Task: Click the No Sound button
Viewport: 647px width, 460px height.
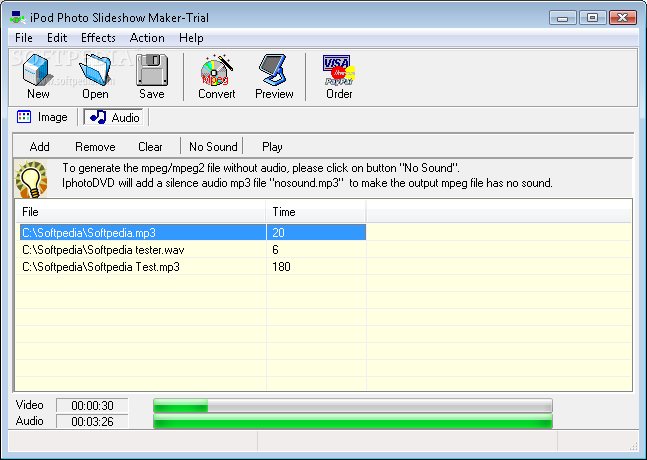Action: click(213, 147)
